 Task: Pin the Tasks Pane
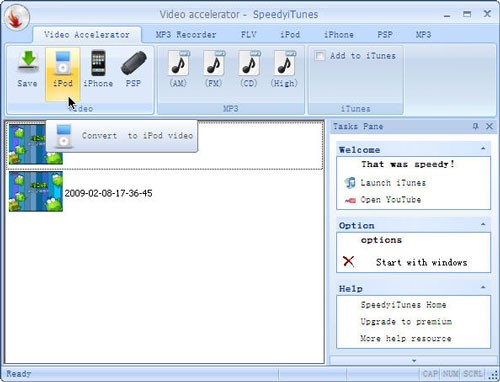click(475, 126)
